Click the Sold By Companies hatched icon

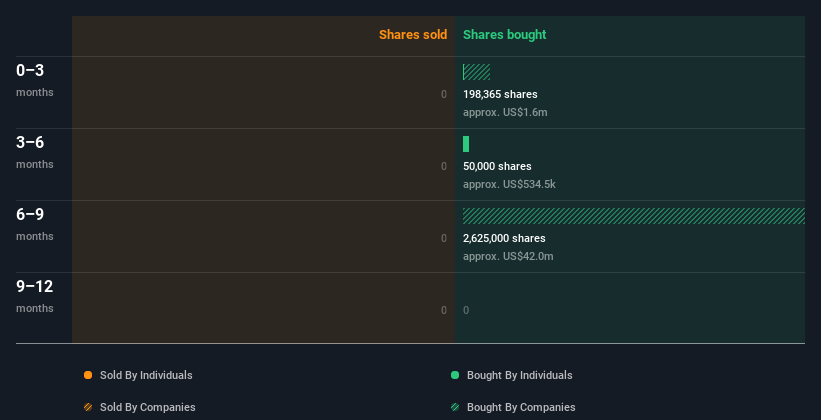tap(88, 407)
